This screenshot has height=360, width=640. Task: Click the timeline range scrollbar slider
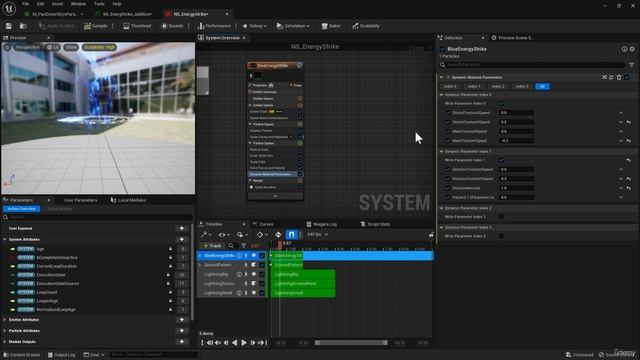pos(351,343)
